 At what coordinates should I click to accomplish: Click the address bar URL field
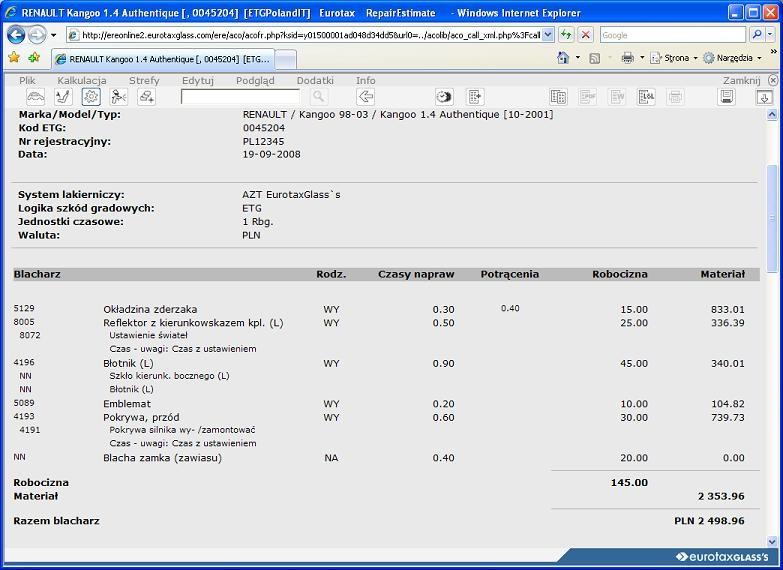click(311, 35)
